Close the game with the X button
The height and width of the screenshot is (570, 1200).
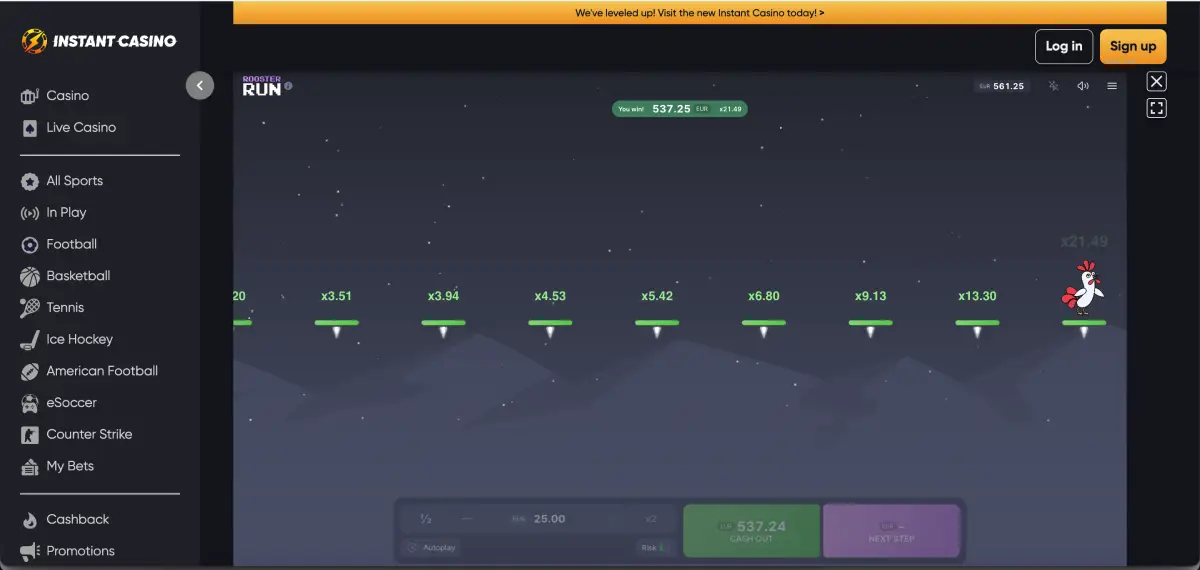point(1157,82)
